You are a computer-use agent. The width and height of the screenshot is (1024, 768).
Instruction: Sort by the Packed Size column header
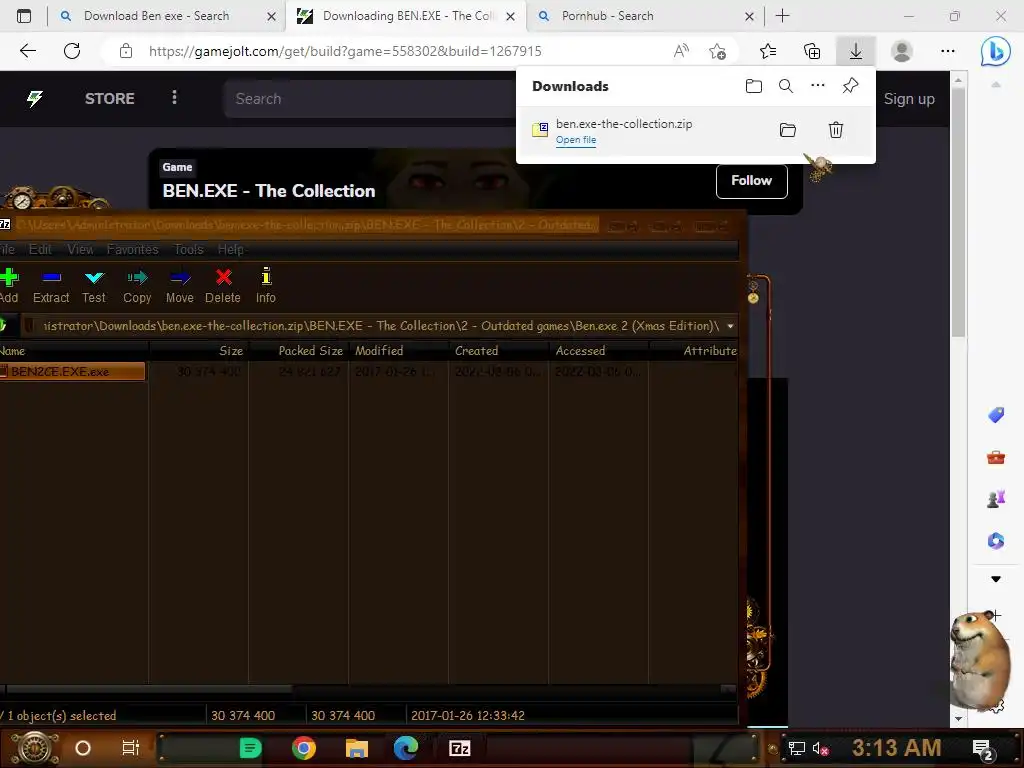[x=298, y=351]
